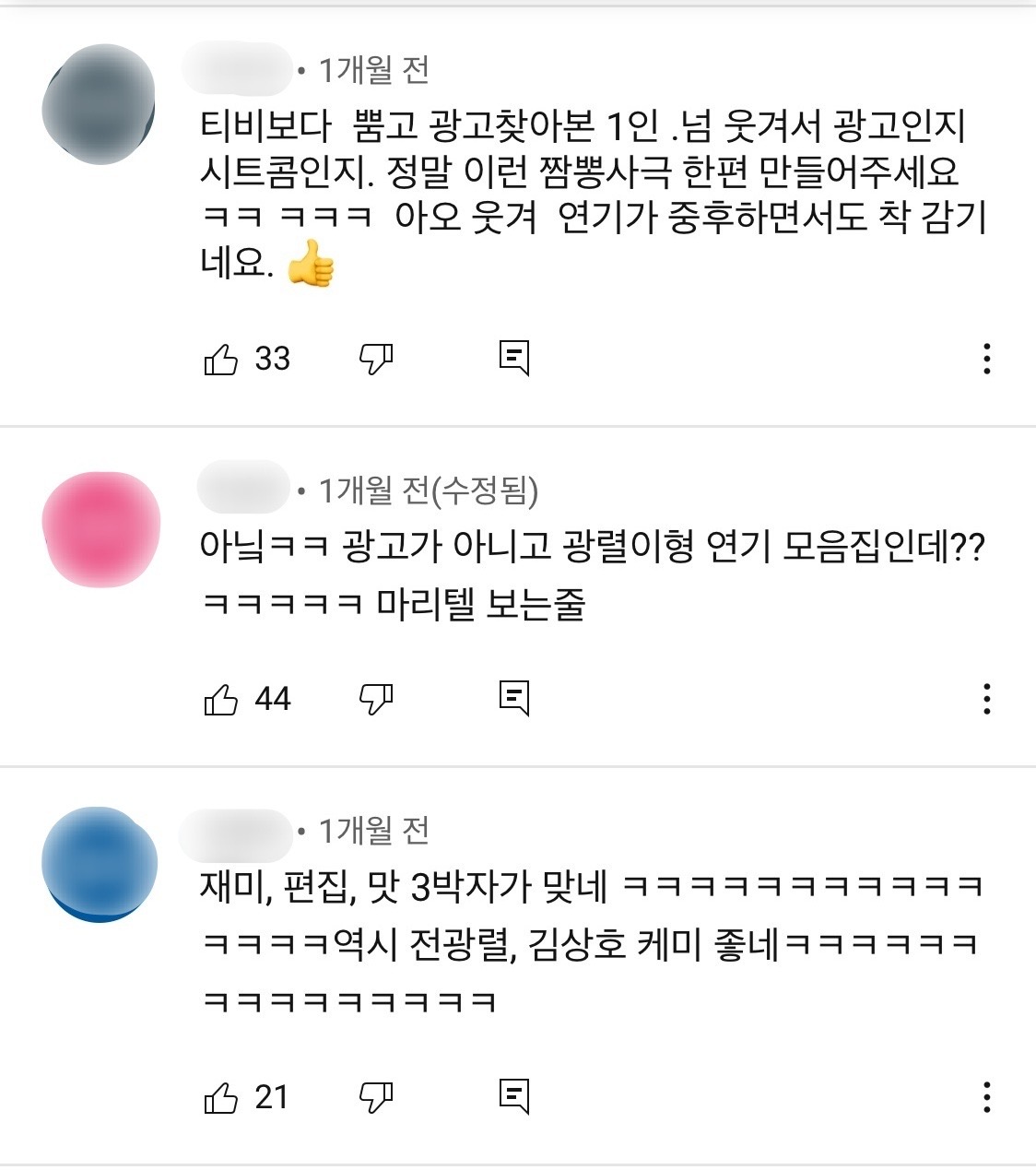Reply to the comment with 21 likes
Viewport: 1036px width, 1170px height.
click(514, 1096)
